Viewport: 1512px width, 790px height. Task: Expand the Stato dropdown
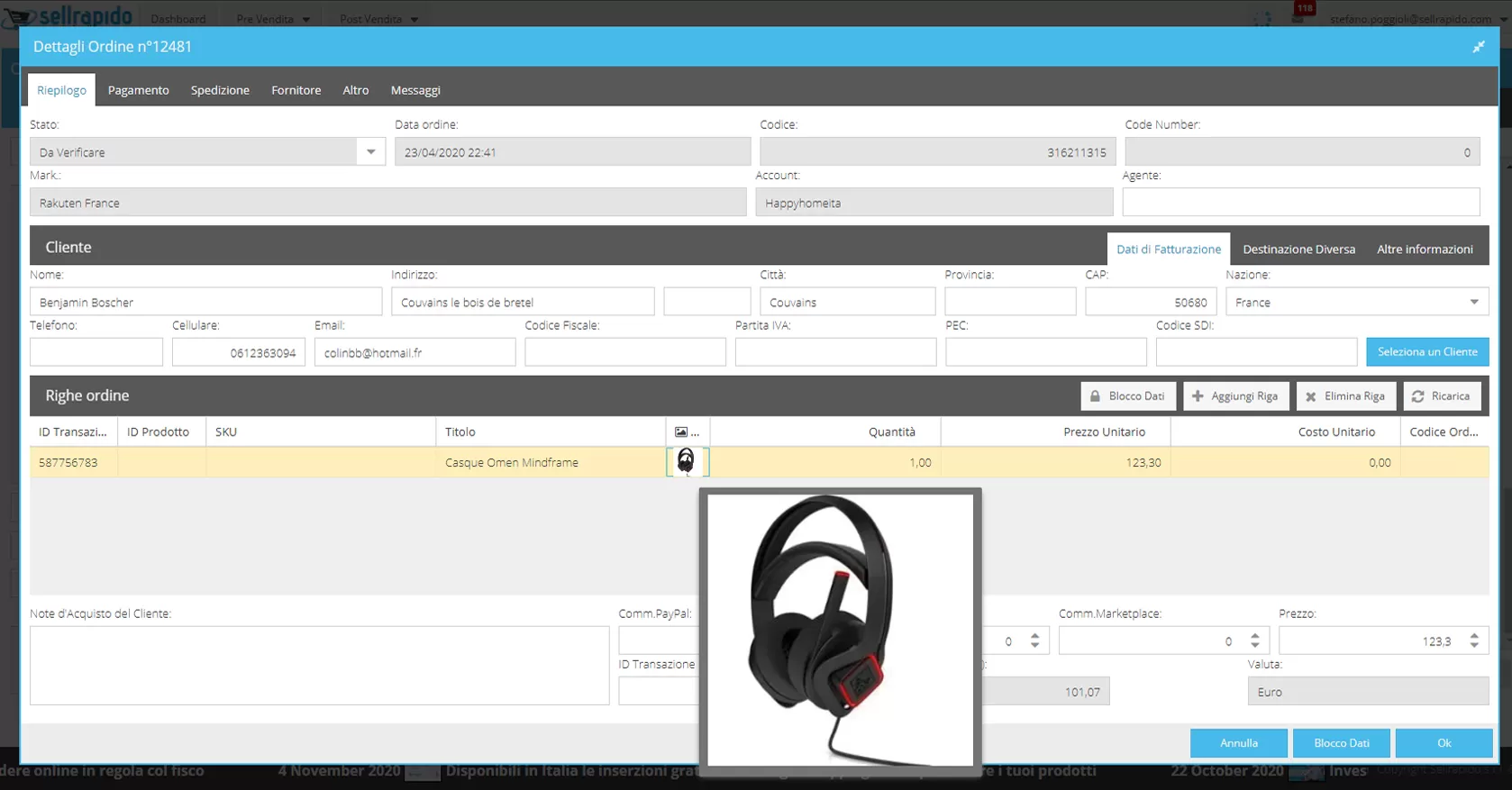click(x=370, y=152)
